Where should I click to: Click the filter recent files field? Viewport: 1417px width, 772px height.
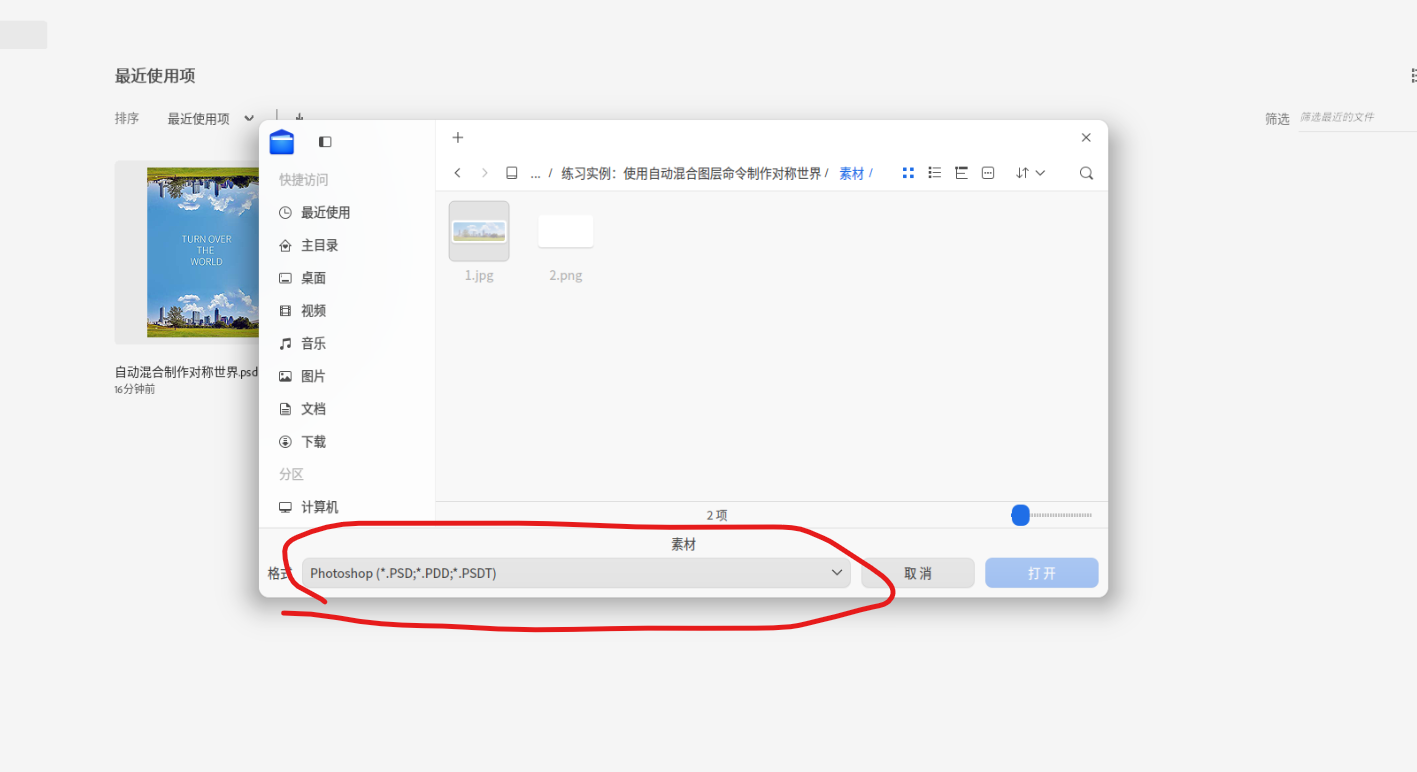click(x=1357, y=117)
